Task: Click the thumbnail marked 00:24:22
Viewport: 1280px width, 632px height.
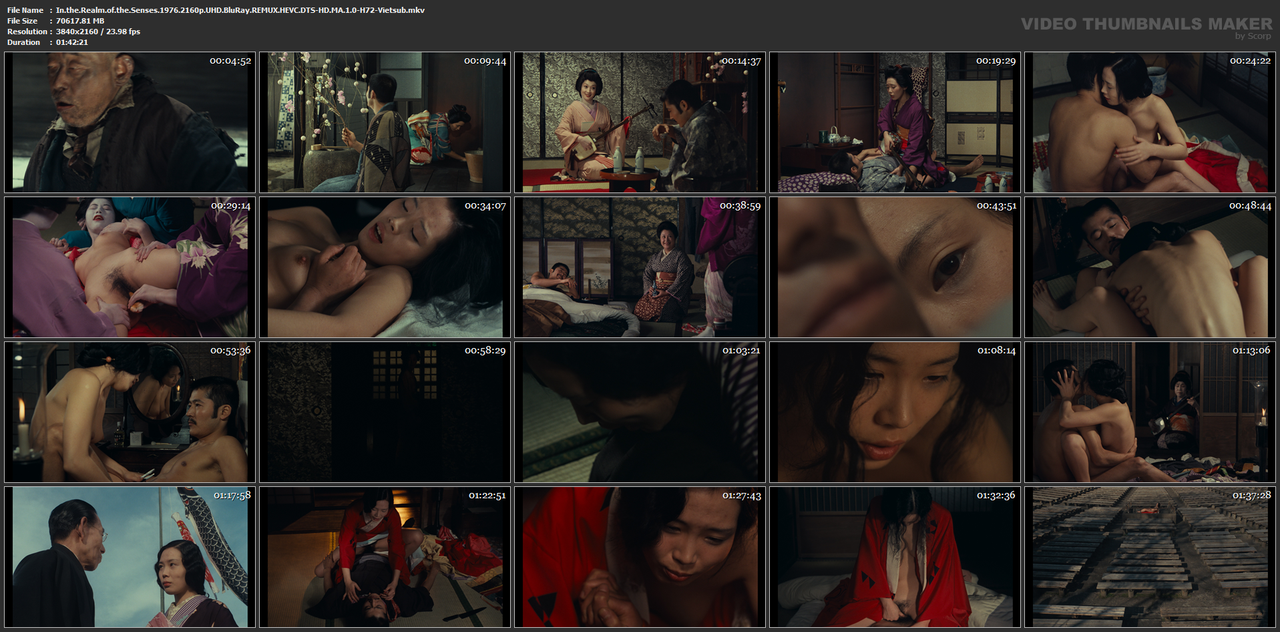Action: (x=1149, y=122)
